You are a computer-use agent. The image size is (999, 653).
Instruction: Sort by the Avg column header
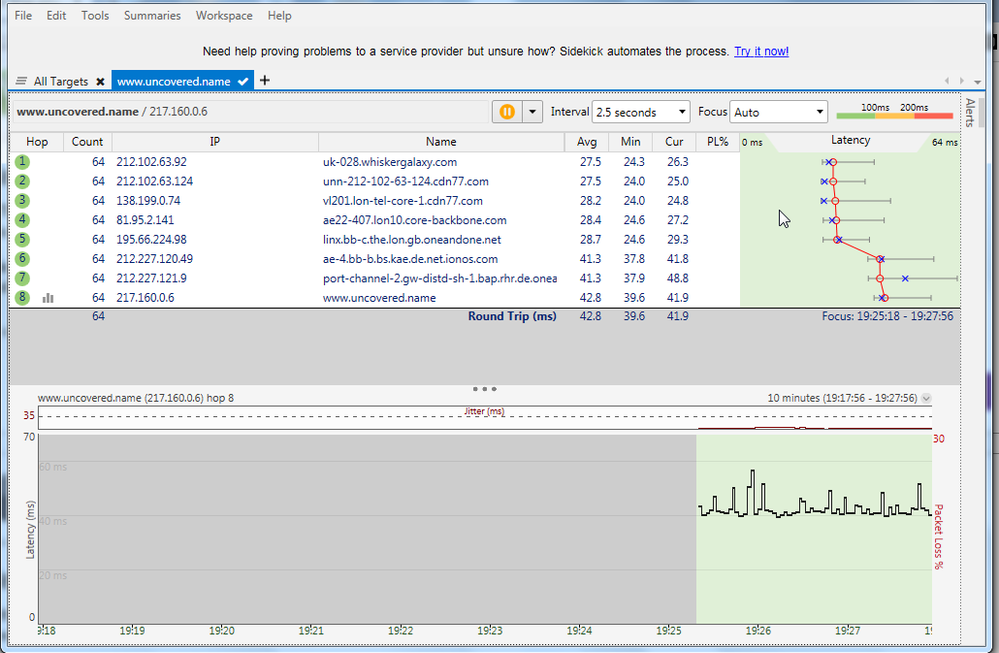pos(588,142)
